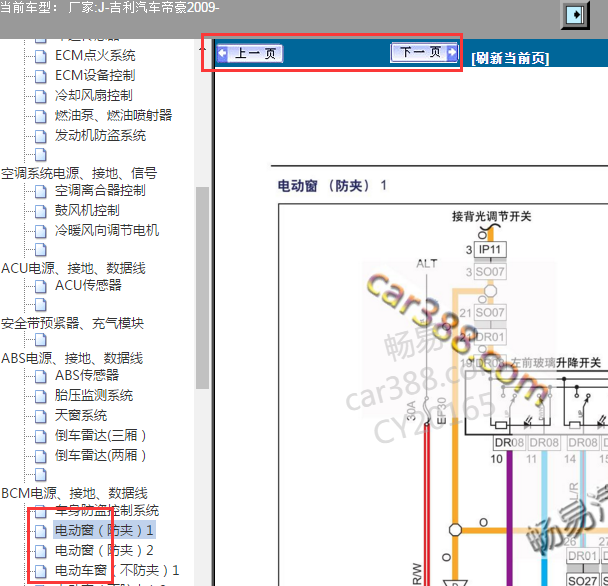Select BCM电源、接地、数据线 heading

coord(74,493)
